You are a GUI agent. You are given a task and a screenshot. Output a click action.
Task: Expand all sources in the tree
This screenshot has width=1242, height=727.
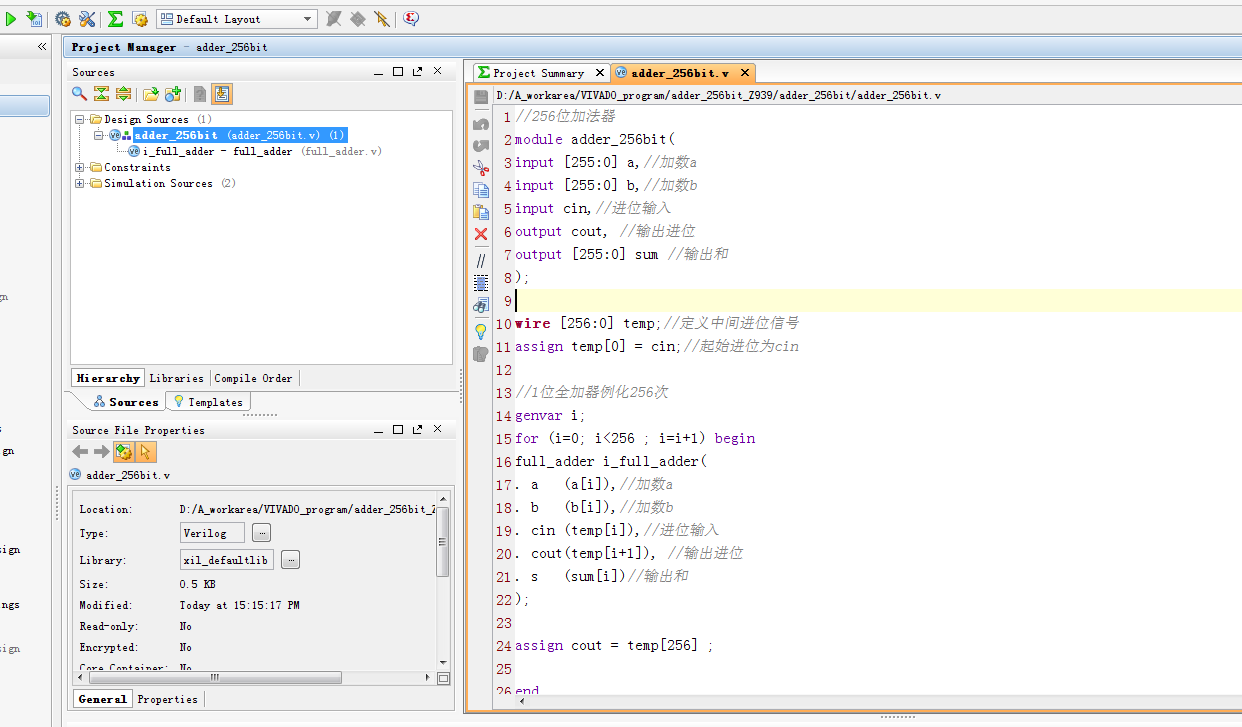(x=123, y=94)
